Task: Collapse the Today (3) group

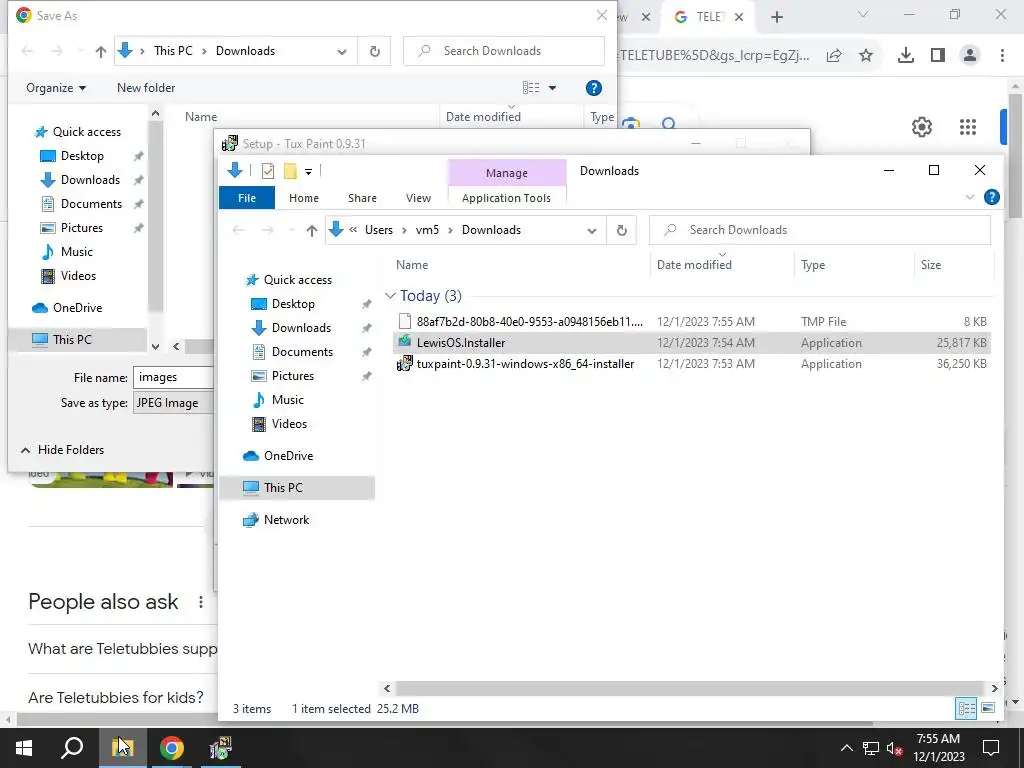Action: click(x=391, y=296)
